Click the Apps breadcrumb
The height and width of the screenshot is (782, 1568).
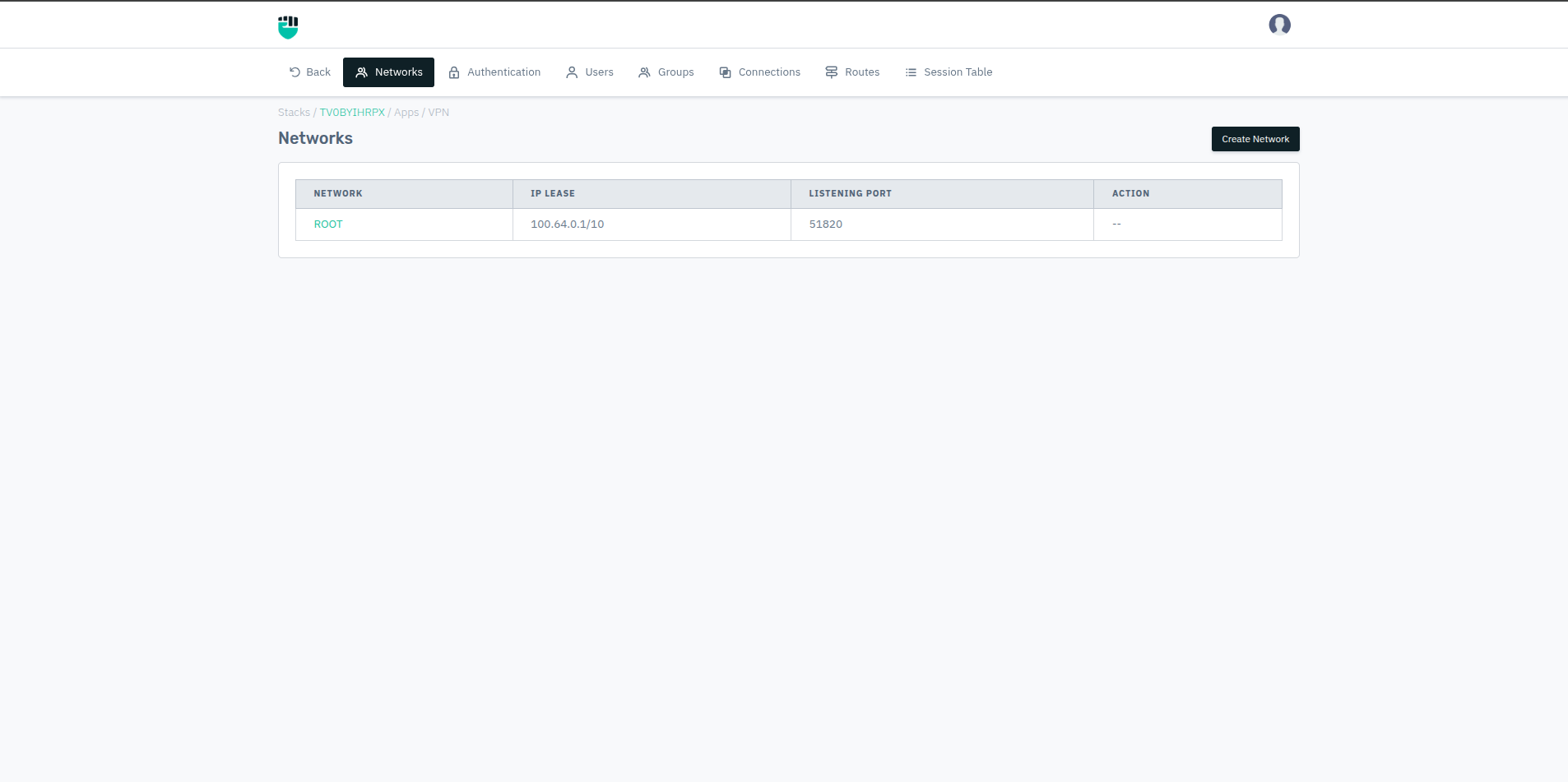[x=406, y=113]
